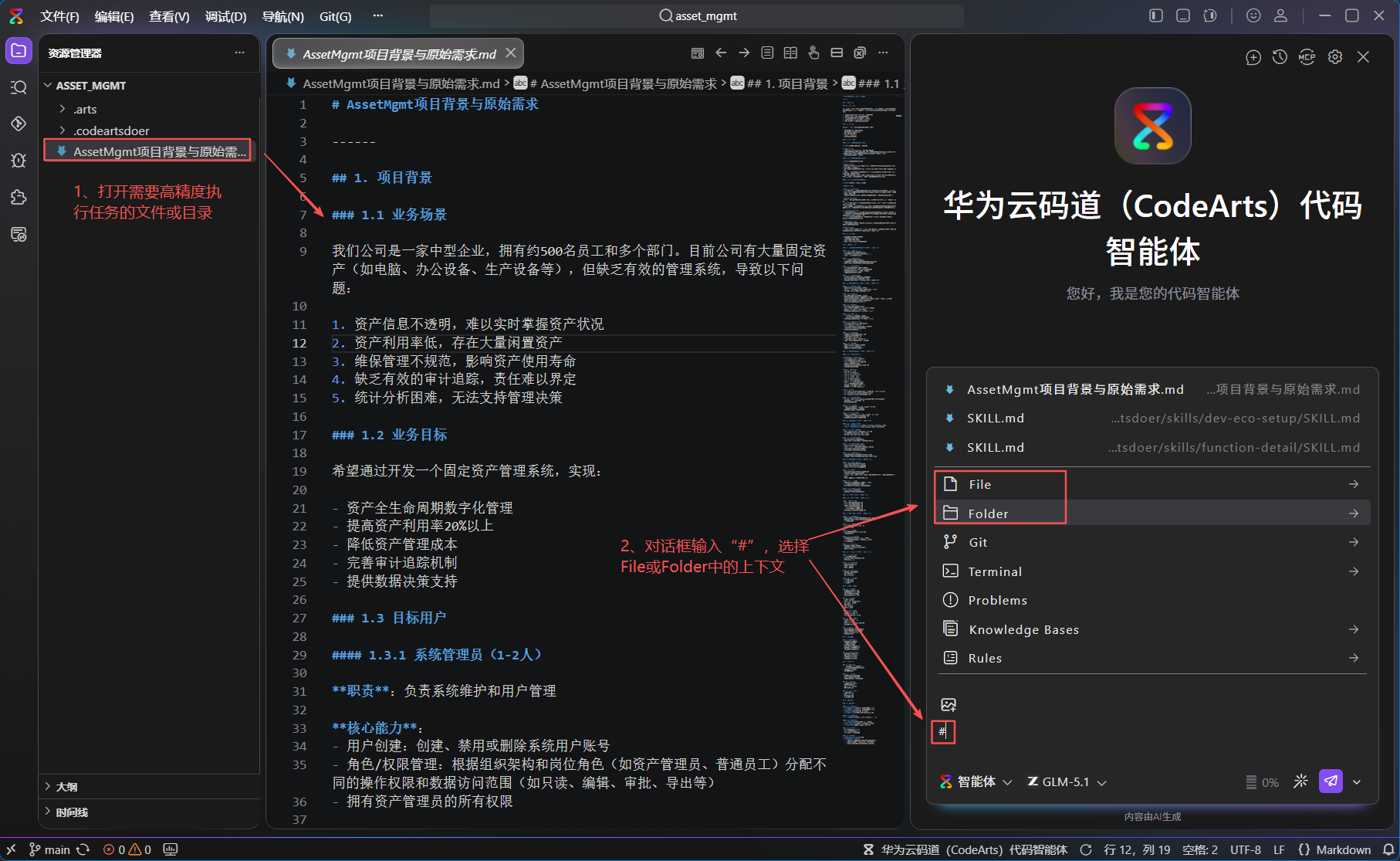Choose Terminal context in the # menu

click(x=1151, y=571)
